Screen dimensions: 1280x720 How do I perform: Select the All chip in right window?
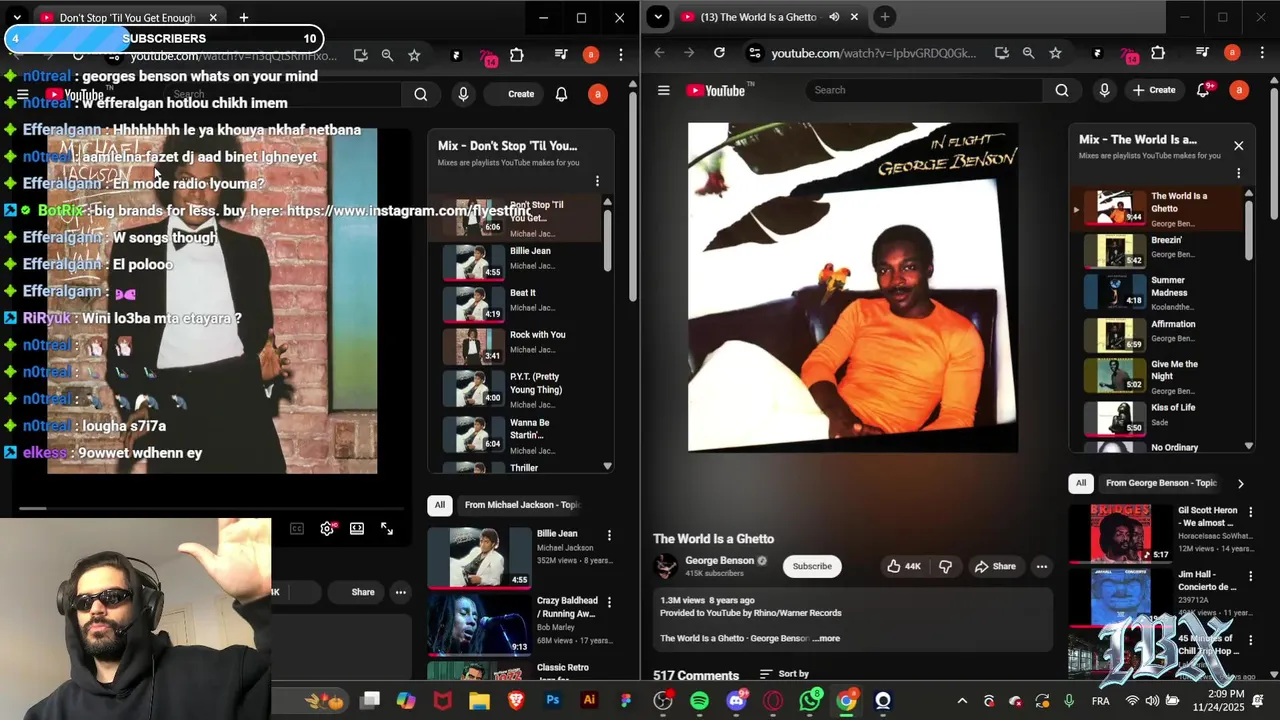[x=1080, y=483]
